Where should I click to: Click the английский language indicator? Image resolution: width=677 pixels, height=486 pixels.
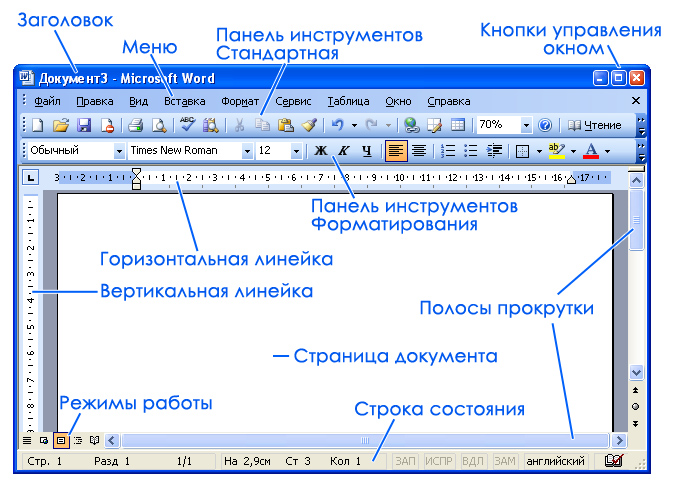click(x=555, y=461)
